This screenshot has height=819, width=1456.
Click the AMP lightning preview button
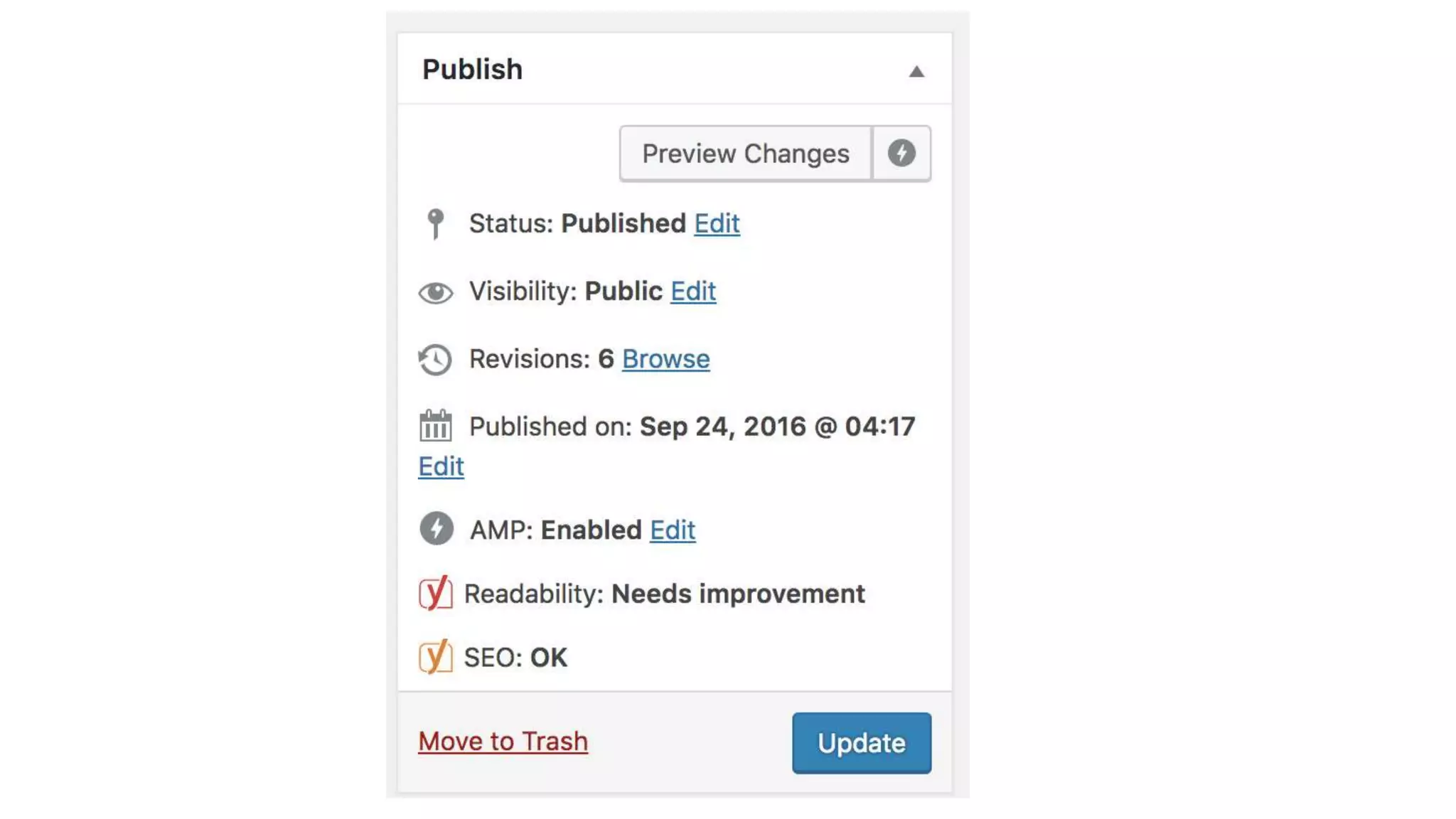pos(901,154)
